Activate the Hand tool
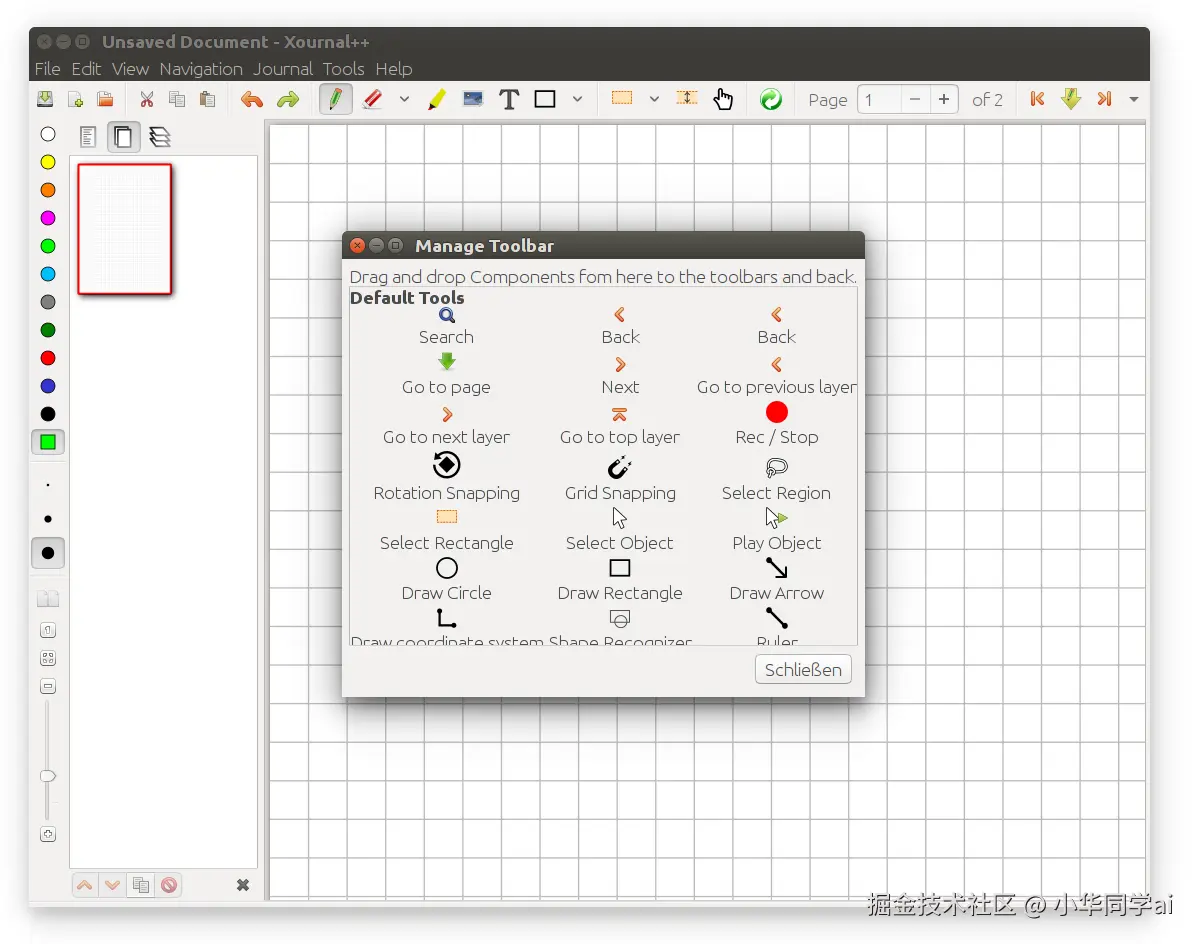This screenshot has width=1199, height=944. pos(723,99)
